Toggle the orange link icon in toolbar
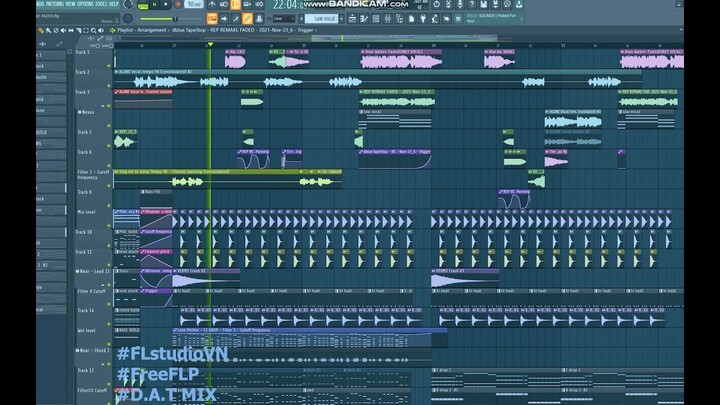This screenshot has width=720, height=405. tap(247, 19)
